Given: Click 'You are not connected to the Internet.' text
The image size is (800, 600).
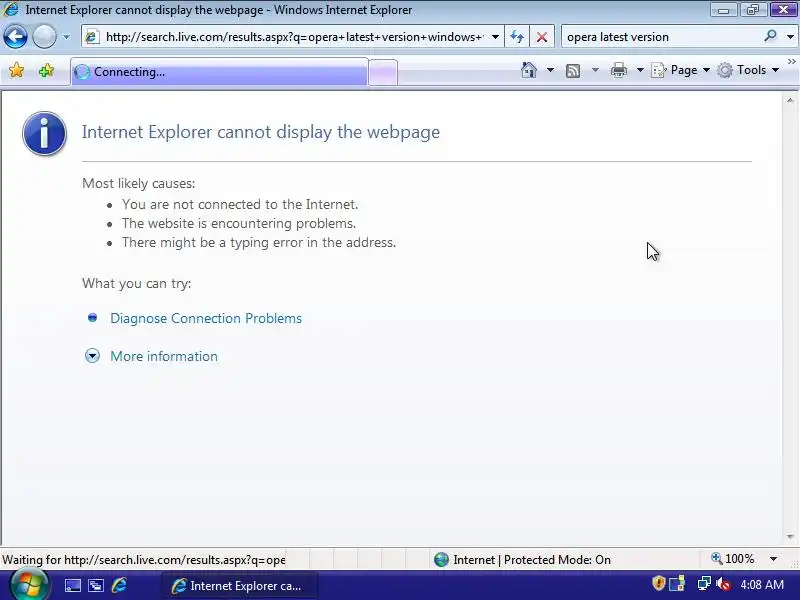Looking at the screenshot, I should 240,204.
